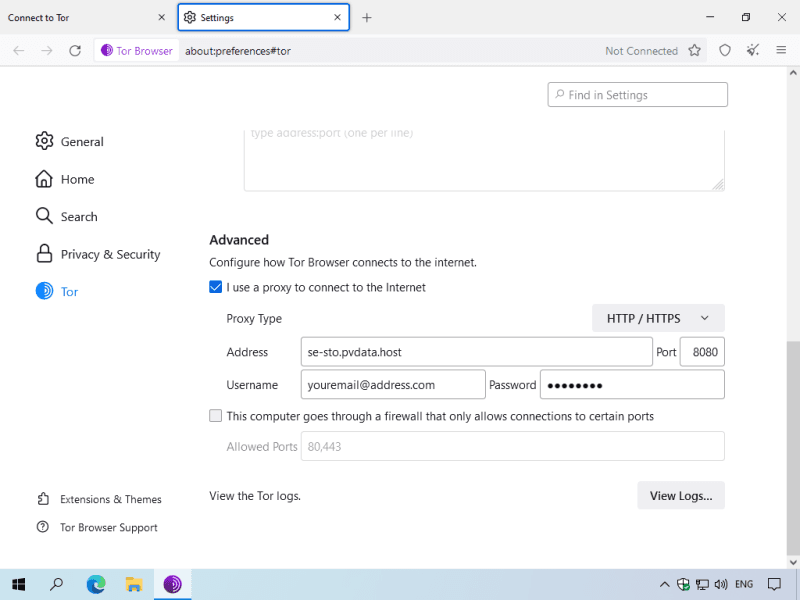Screen dimensions: 800x600
Task: Enable the firewall allowed ports checkbox
Action: pos(215,416)
